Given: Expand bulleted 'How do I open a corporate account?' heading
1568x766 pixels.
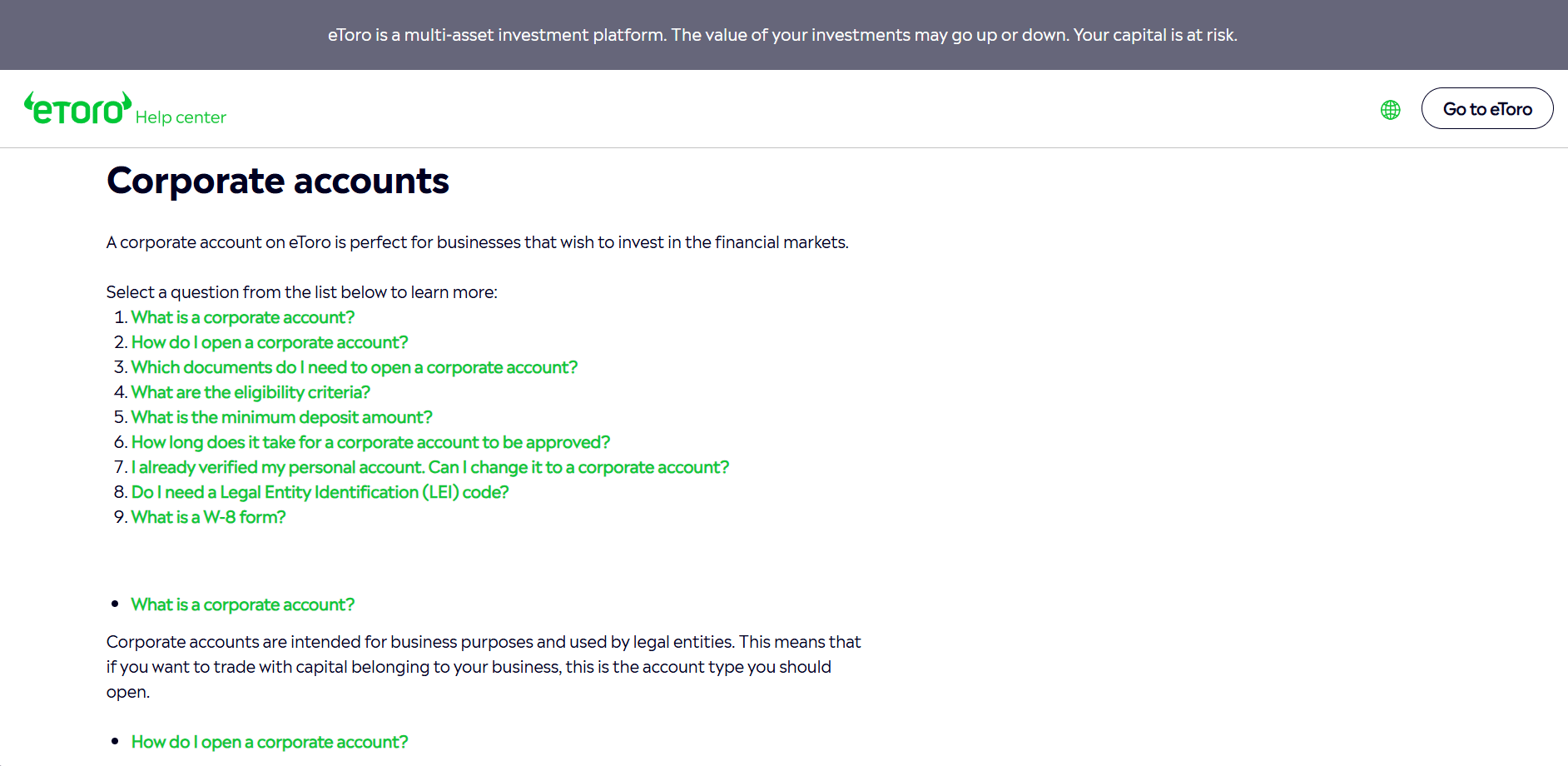Looking at the screenshot, I should pos(270,742).
